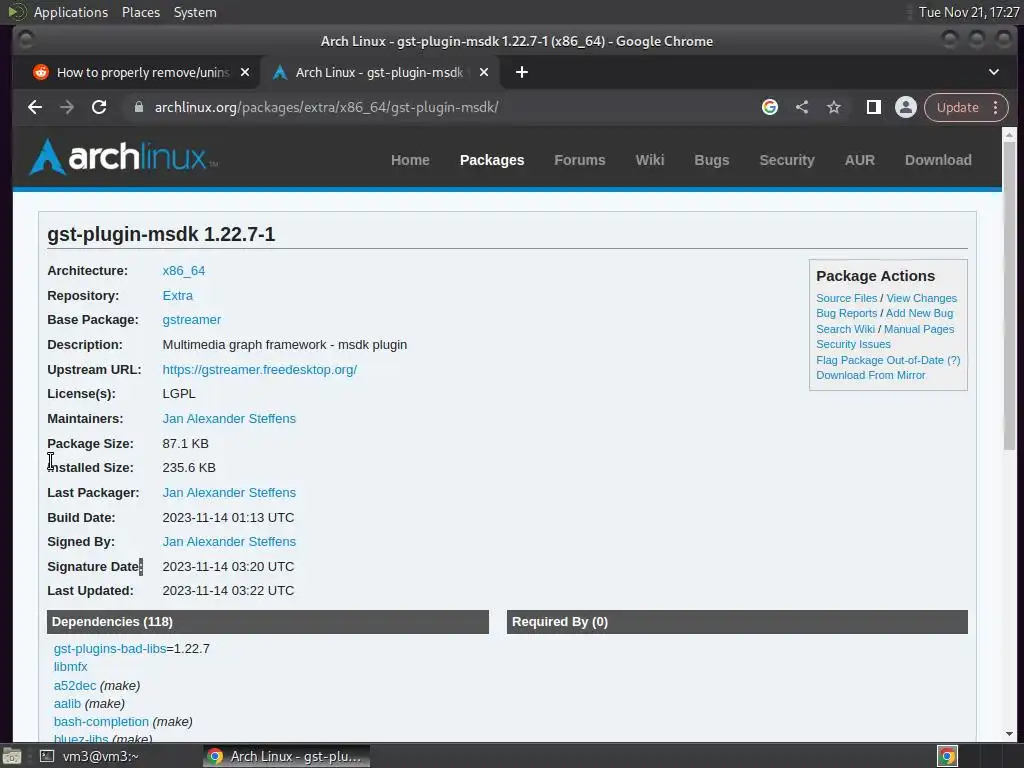Open the Security Issues link
Screen dimensions: 1024x768
pyautogui.click(x=853, y=344)
